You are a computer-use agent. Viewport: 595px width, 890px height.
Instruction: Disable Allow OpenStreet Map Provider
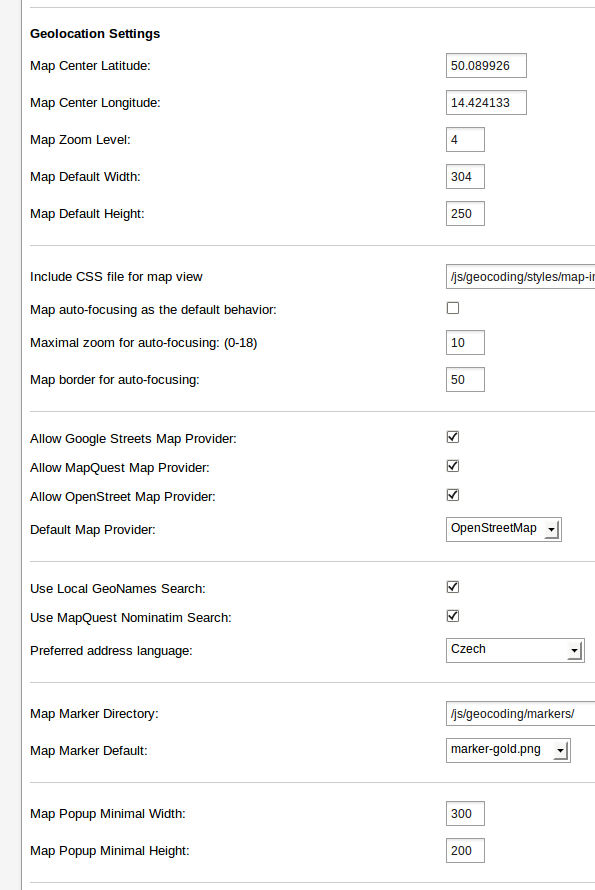click(x=452, y=495)
